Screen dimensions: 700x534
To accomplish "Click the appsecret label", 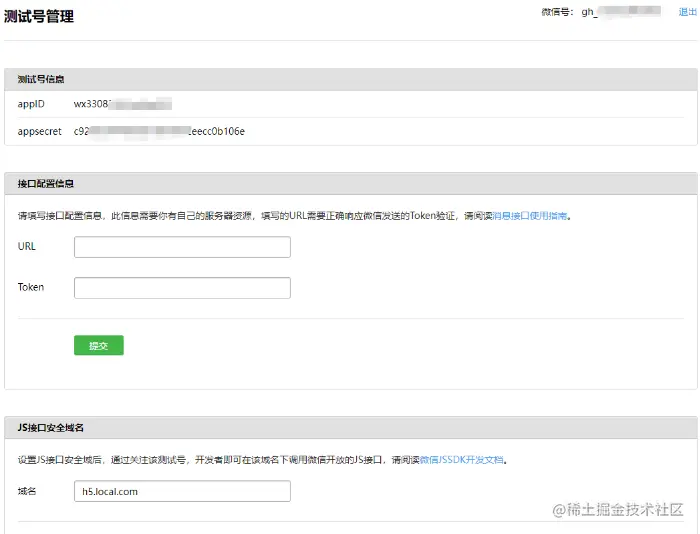I will [x=40, y=131].
